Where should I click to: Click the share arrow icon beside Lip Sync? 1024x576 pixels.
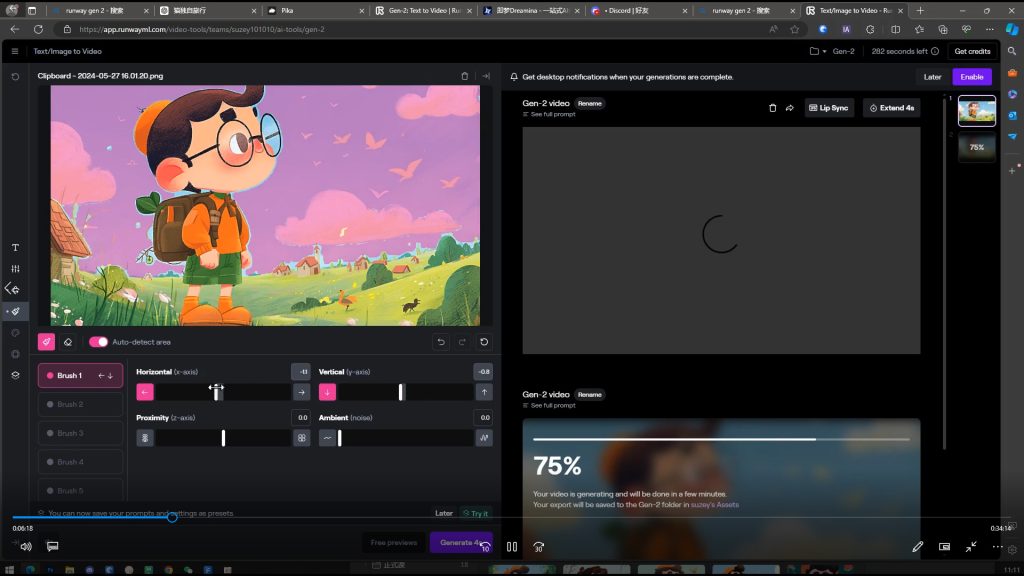point(789,108)
